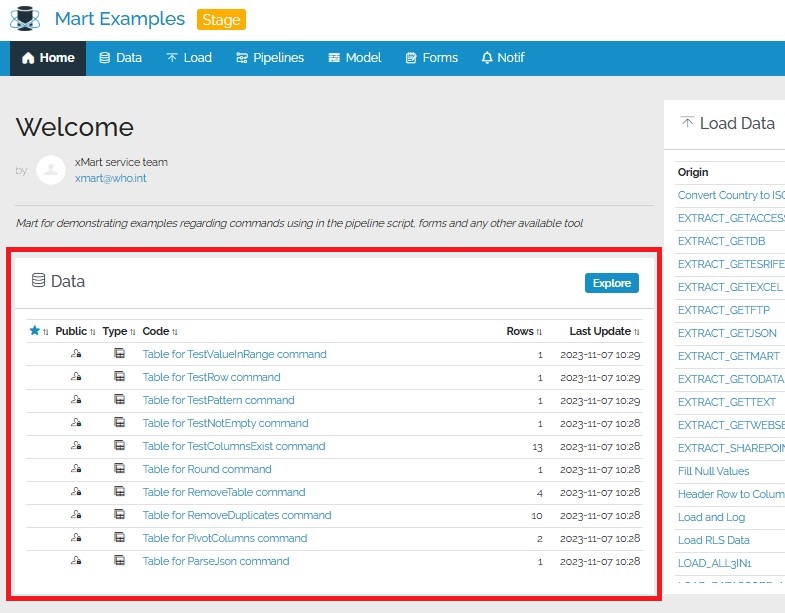
Task: Open Table for ParseJson command
Action: pos(216,561)
